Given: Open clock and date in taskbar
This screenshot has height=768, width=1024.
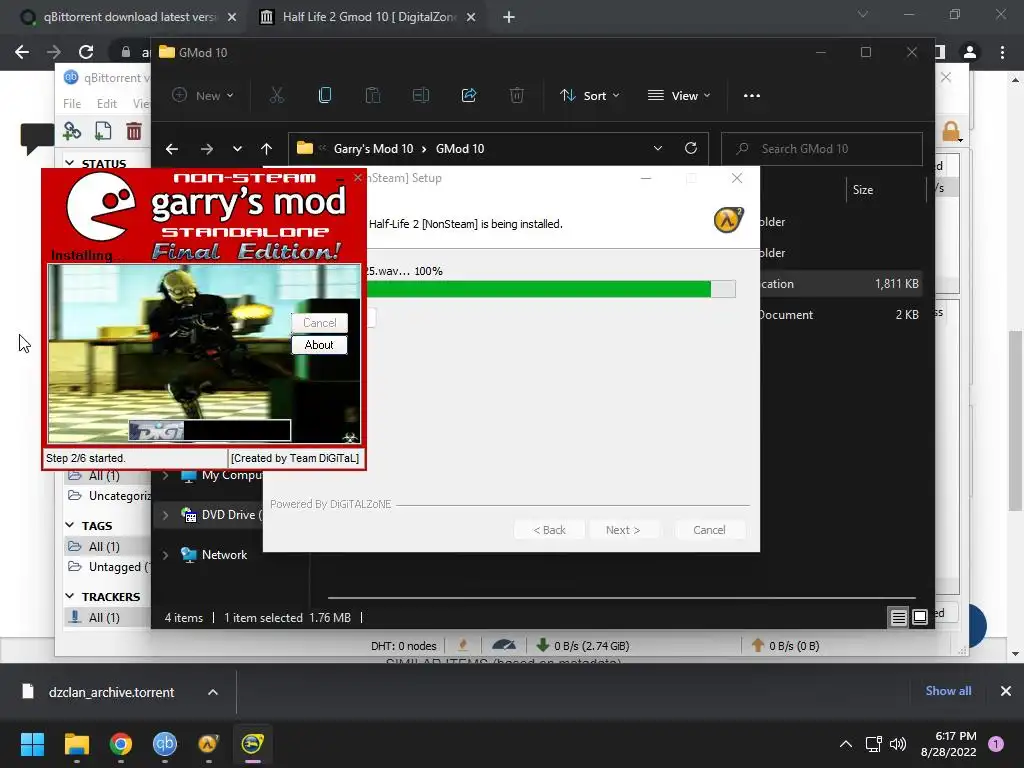Looking at the screenshot, I should [949, 744].
